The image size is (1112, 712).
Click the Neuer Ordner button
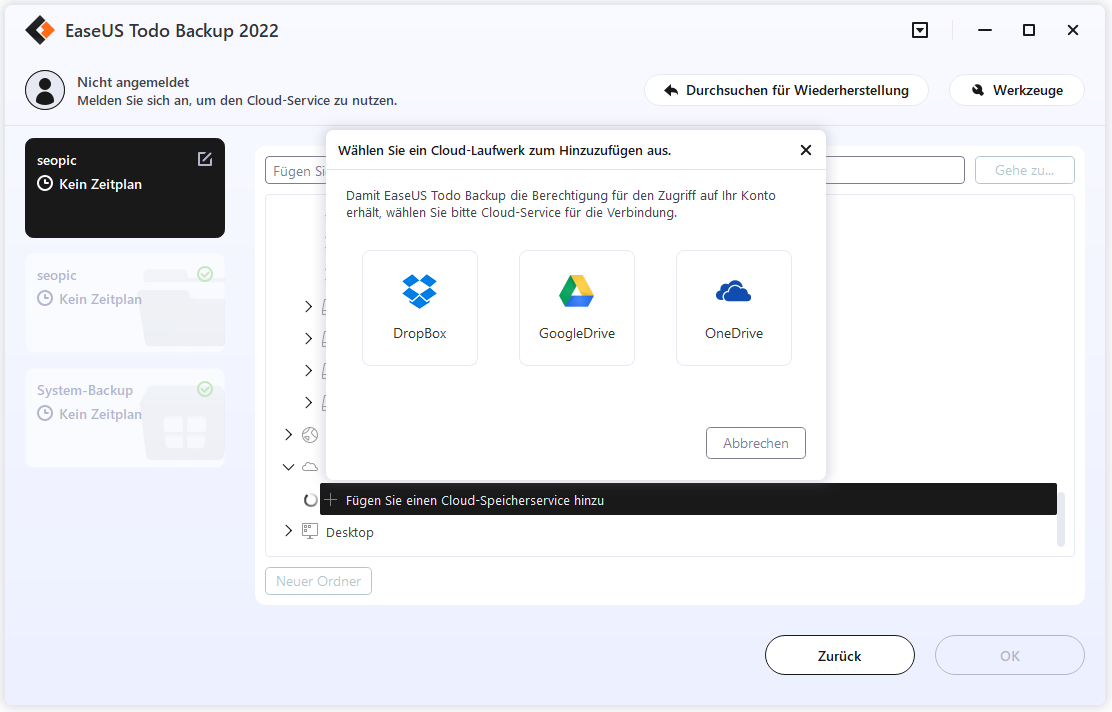pos(318,581)
